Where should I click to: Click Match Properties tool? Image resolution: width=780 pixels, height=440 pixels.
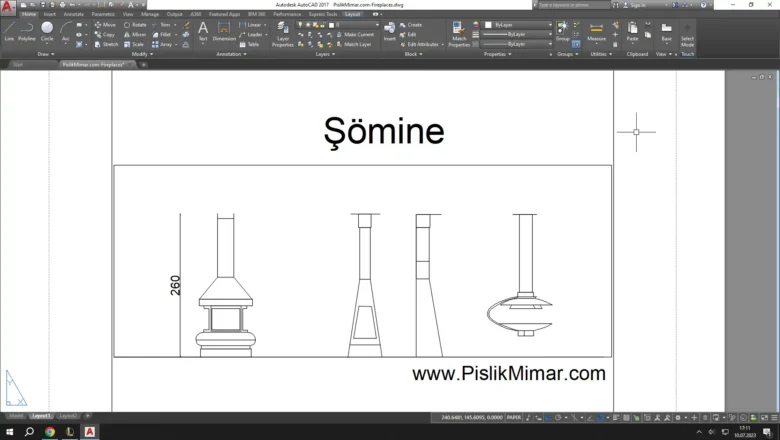tap(459, 34)
